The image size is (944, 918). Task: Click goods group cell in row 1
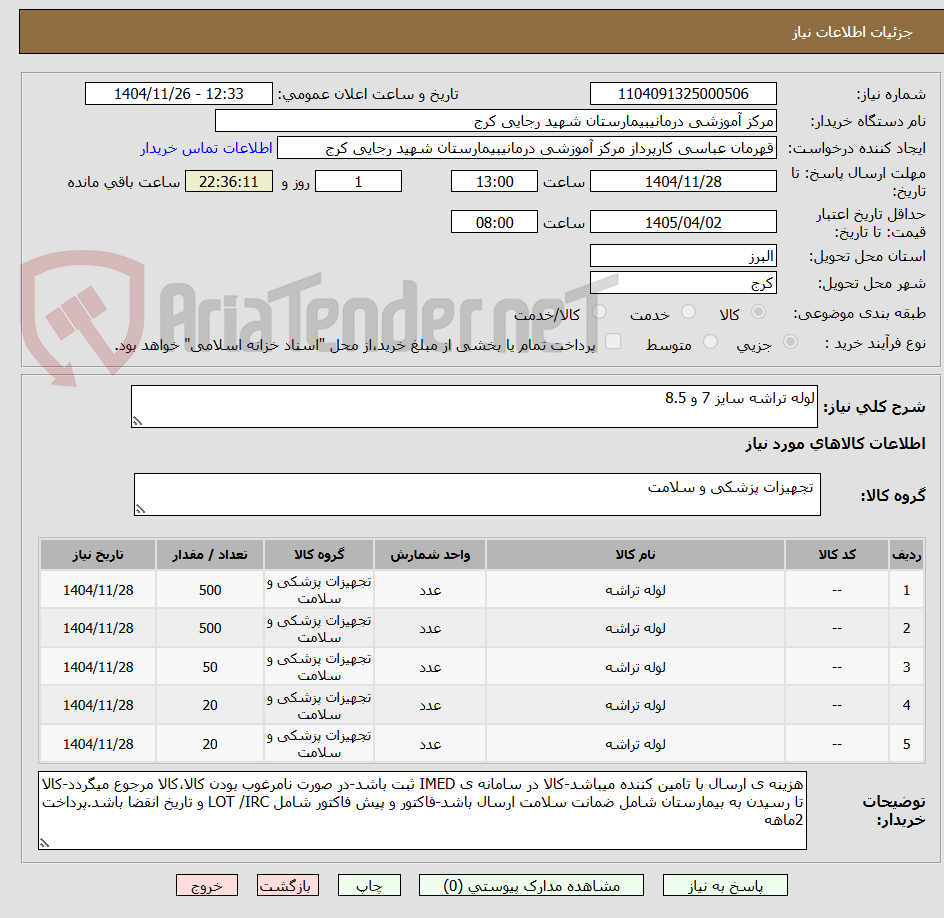[318, 590]
